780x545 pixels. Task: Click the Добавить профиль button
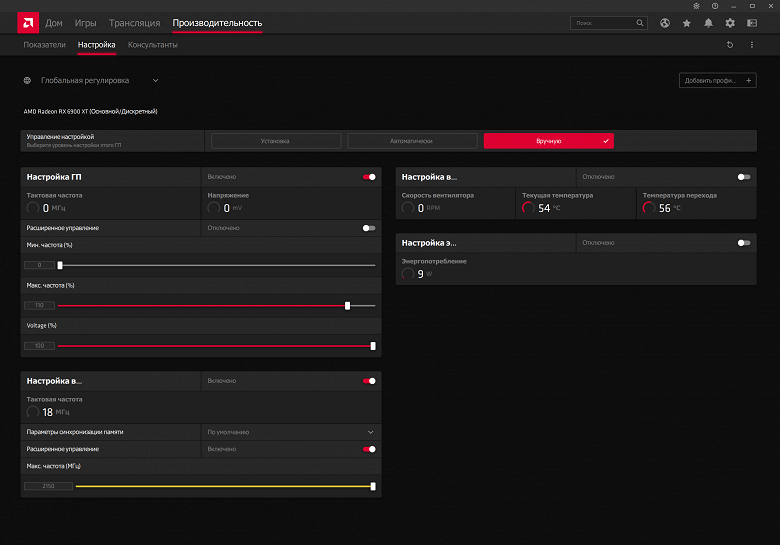[x=717, y=80]
